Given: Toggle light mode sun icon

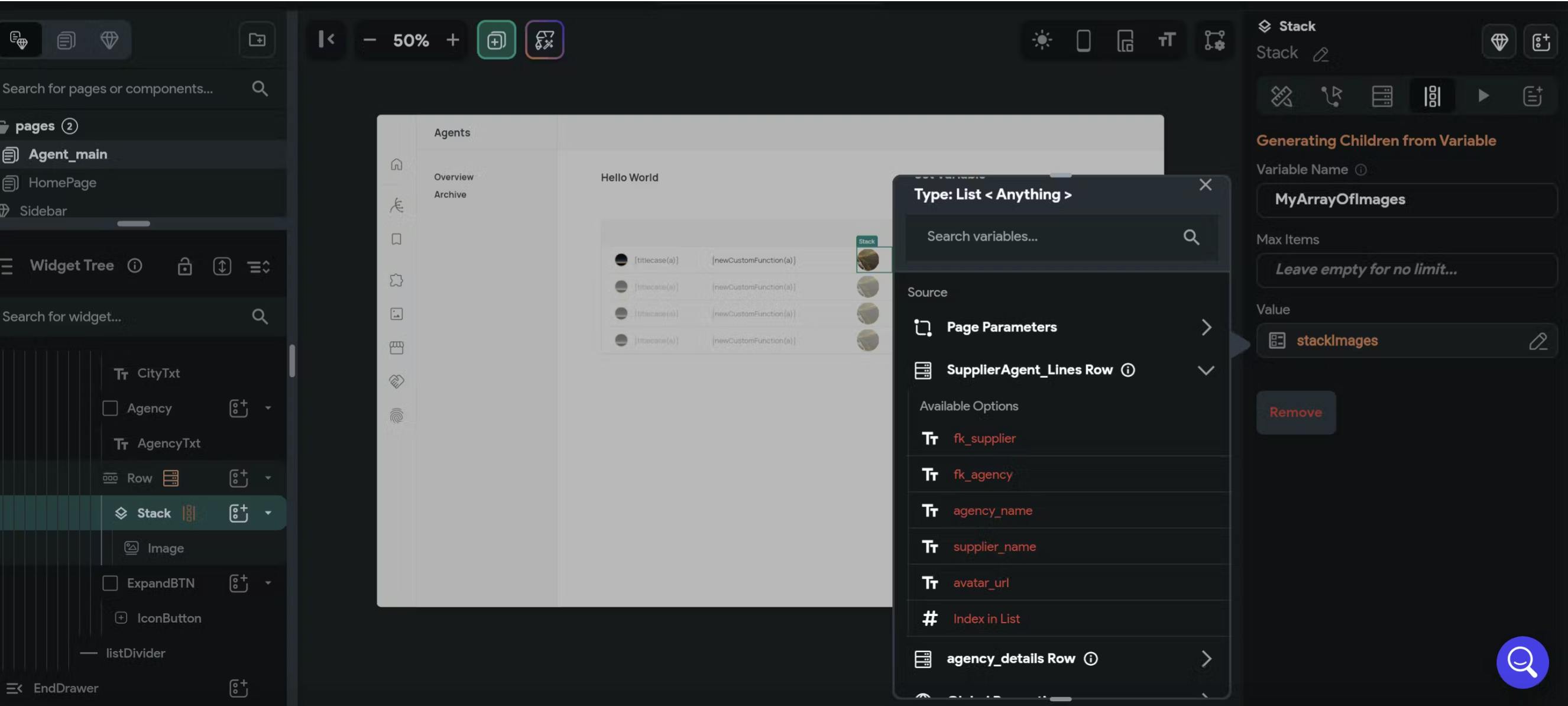Looking at the screenshot, I should 1041,40.
